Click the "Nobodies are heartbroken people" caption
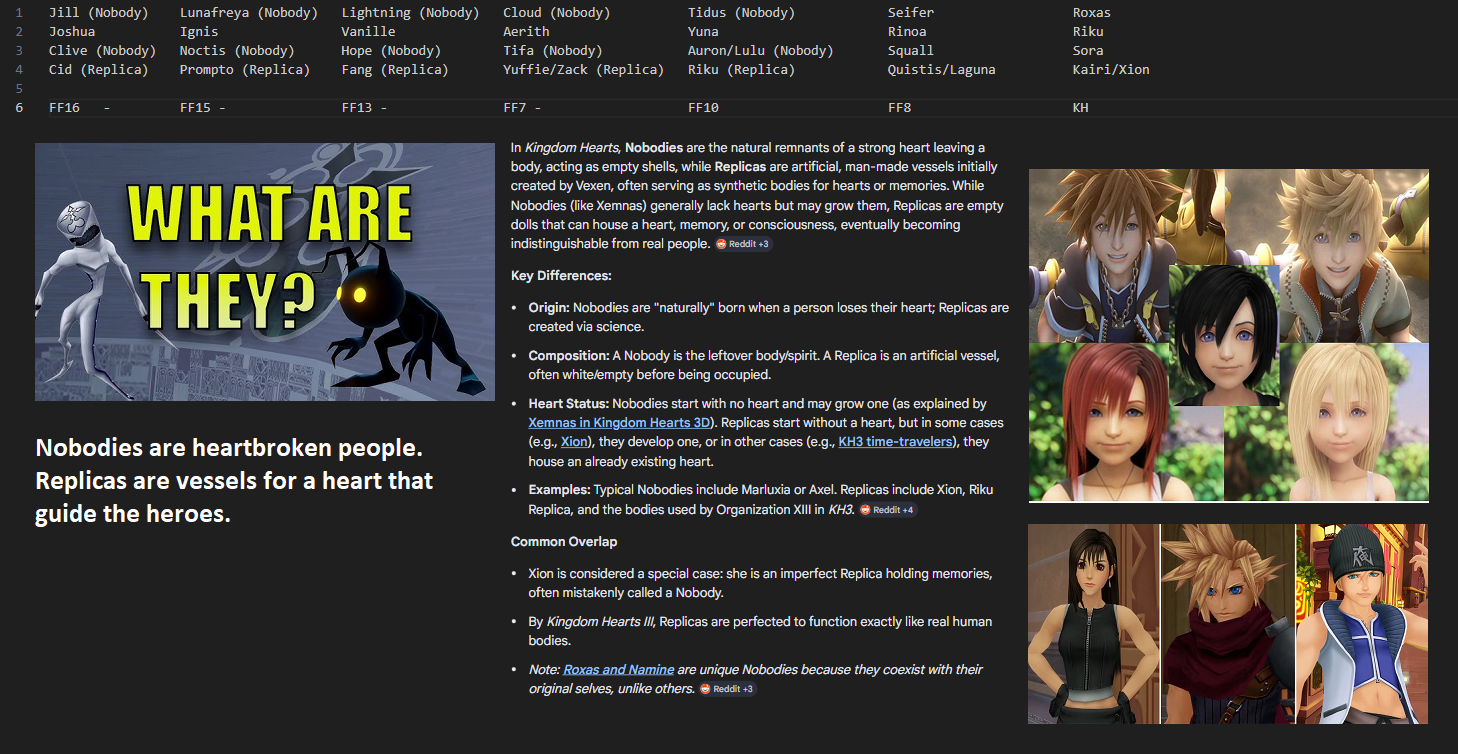Screen dimensions: 1458x754 pyautogui.click(x=234, y=482)
